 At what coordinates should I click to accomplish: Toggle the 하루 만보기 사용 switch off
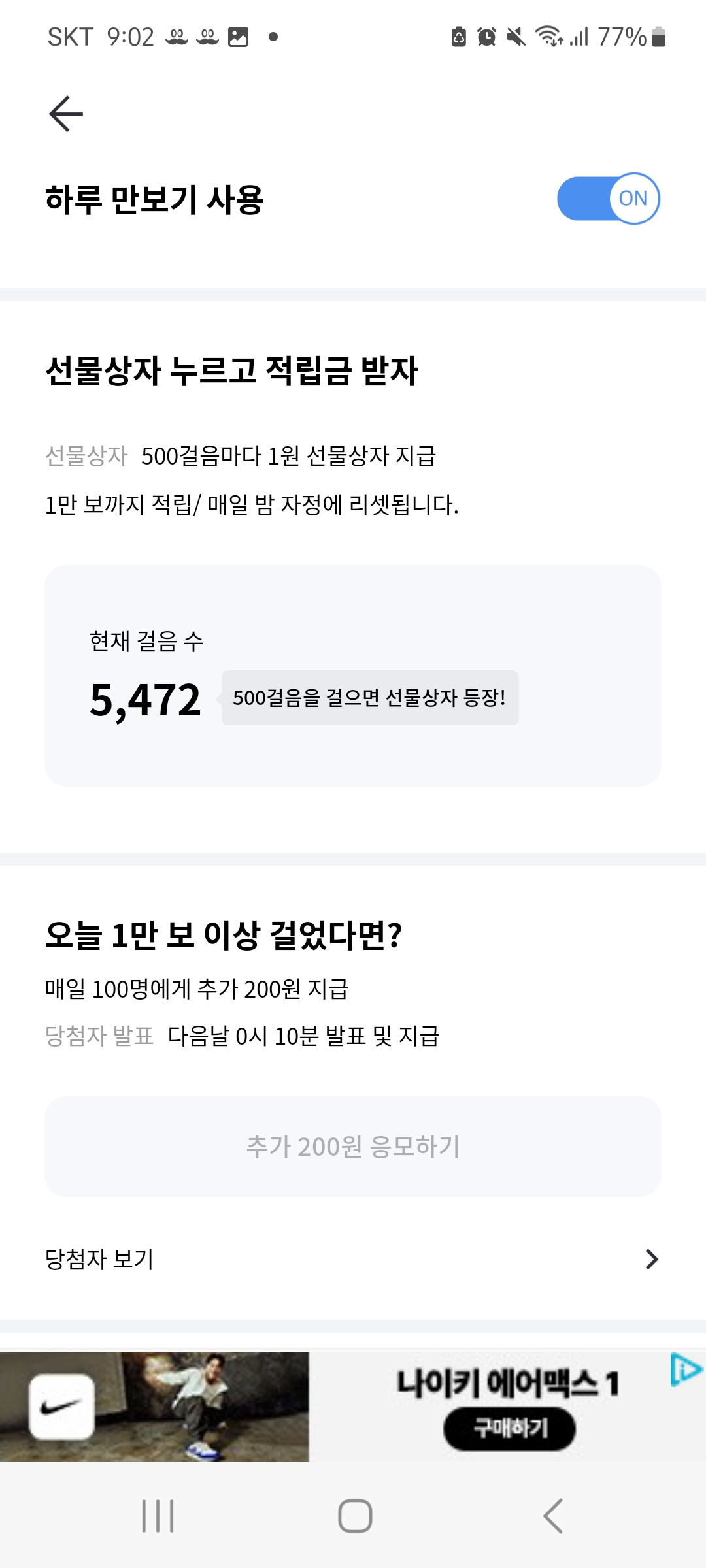pos(608,199)
